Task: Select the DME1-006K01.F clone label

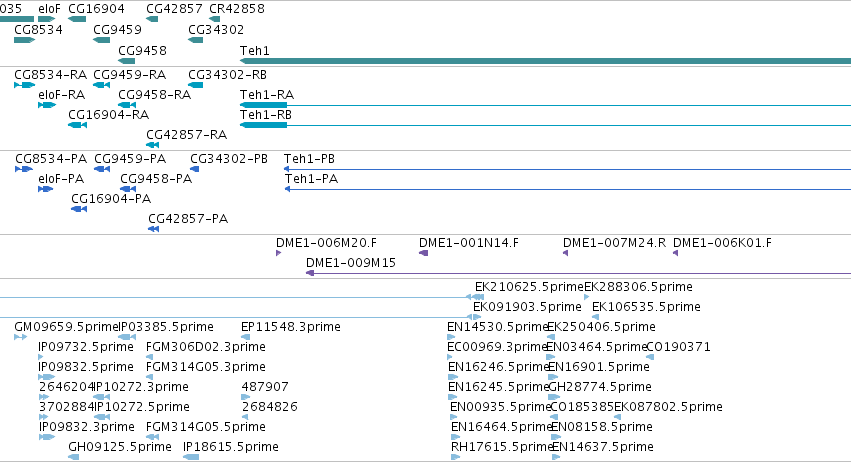Action: (722, 243)
